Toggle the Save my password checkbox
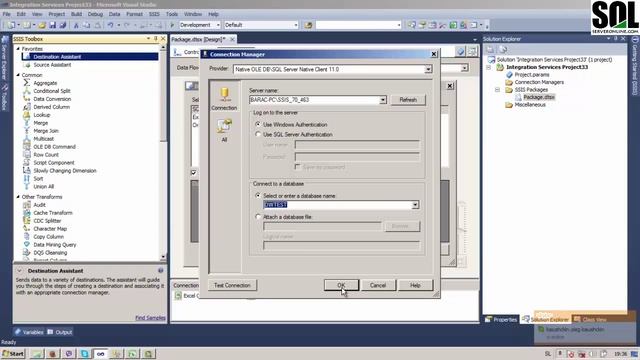 click(297, 167)
